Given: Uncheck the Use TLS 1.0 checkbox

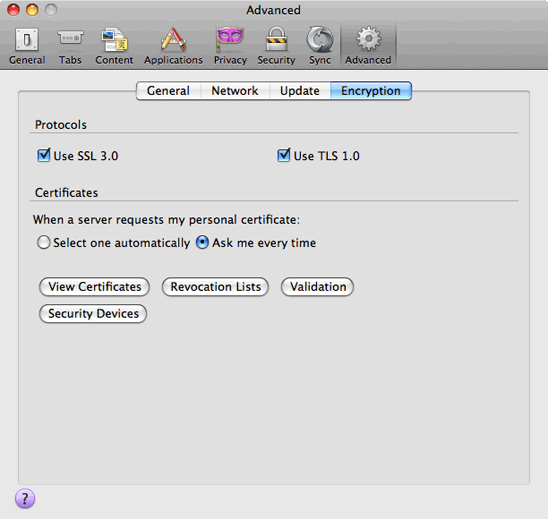Looking at the screenshot, I should 283,155.
